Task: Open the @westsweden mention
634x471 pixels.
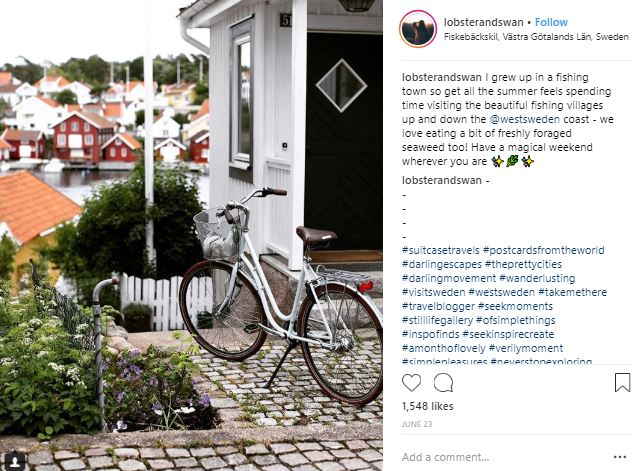Action: point(524,119)
